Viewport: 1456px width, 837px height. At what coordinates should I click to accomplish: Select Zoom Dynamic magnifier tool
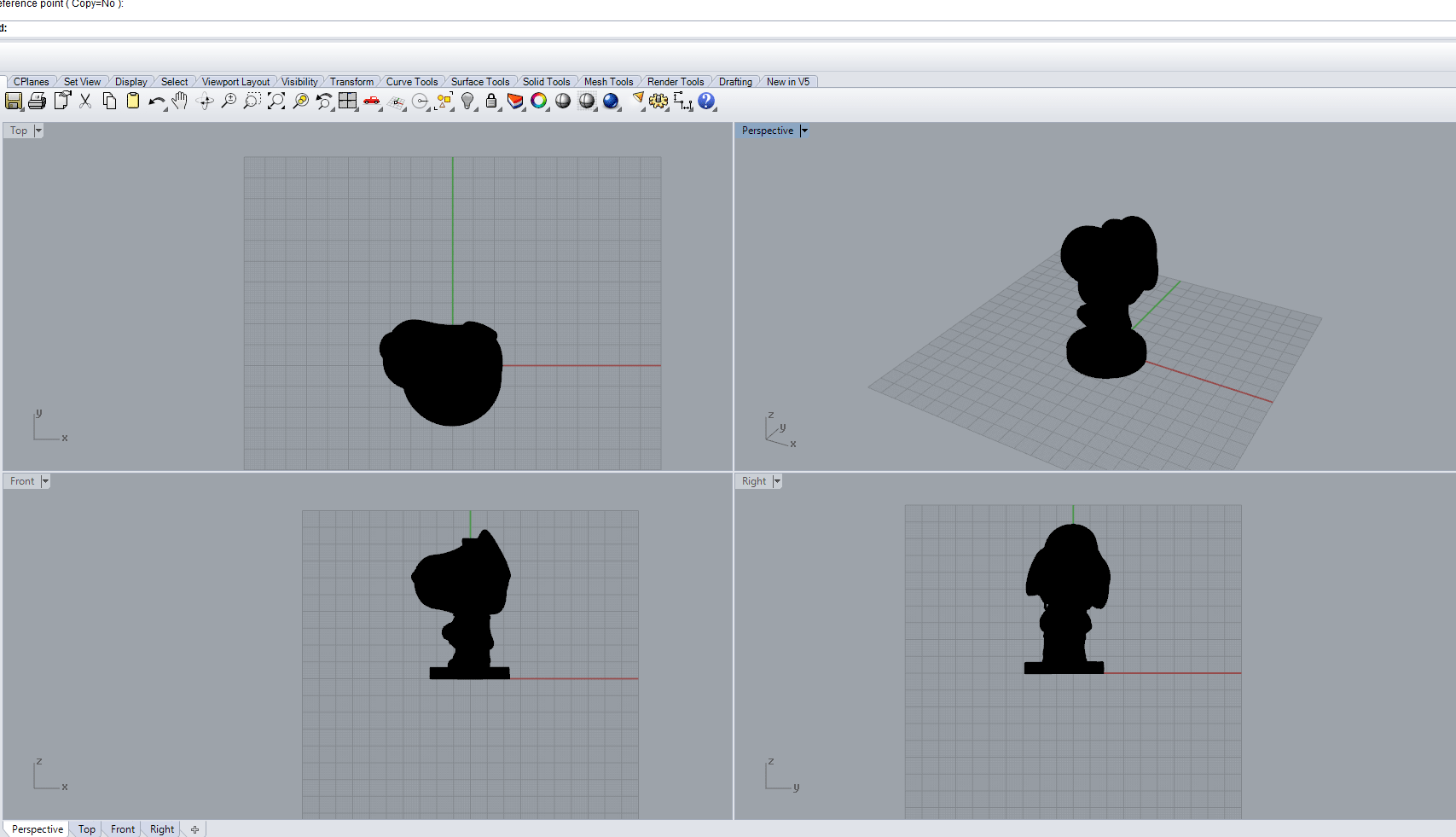point(229,101)
